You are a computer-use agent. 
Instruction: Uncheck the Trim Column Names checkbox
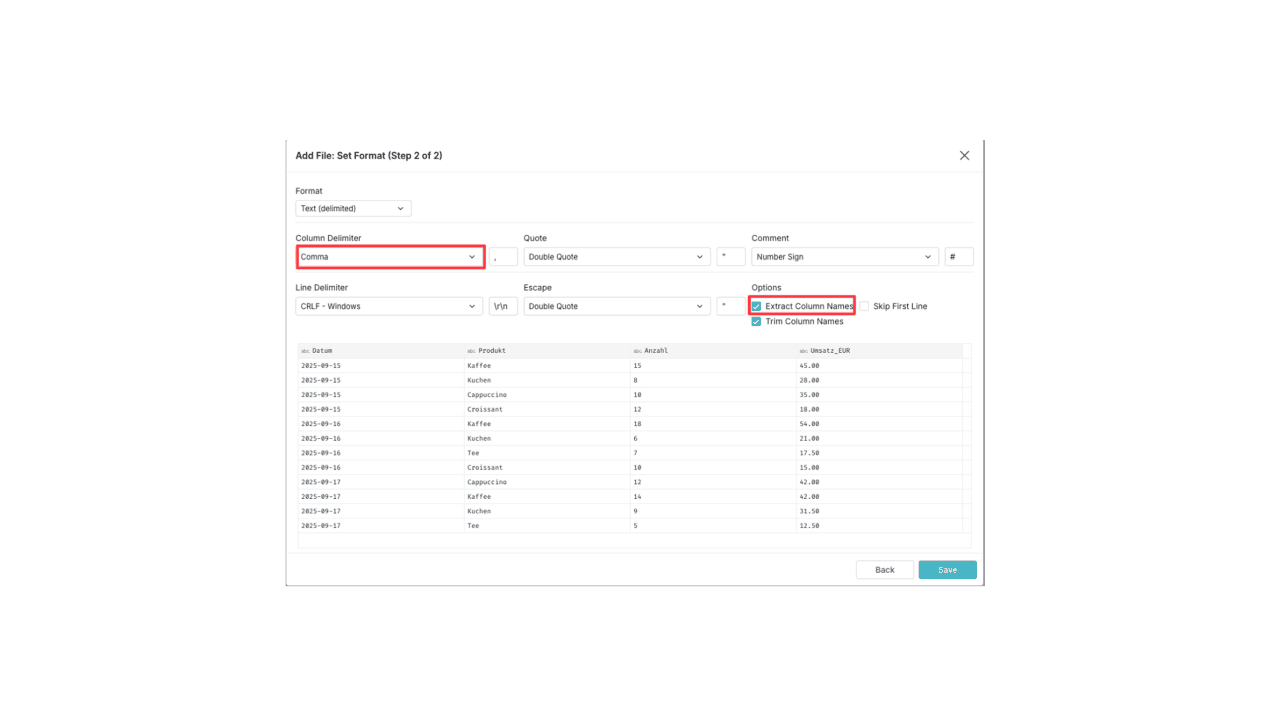coord(757,322)
